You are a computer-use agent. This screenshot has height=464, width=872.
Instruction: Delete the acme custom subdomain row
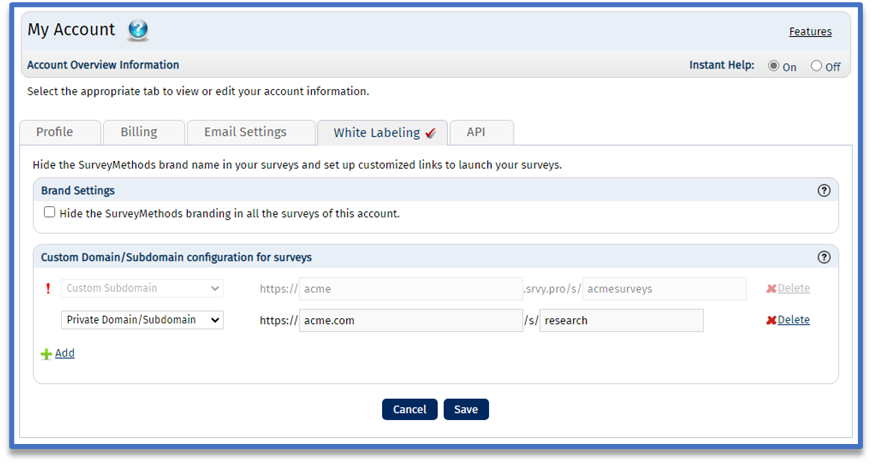pos(794,288)
